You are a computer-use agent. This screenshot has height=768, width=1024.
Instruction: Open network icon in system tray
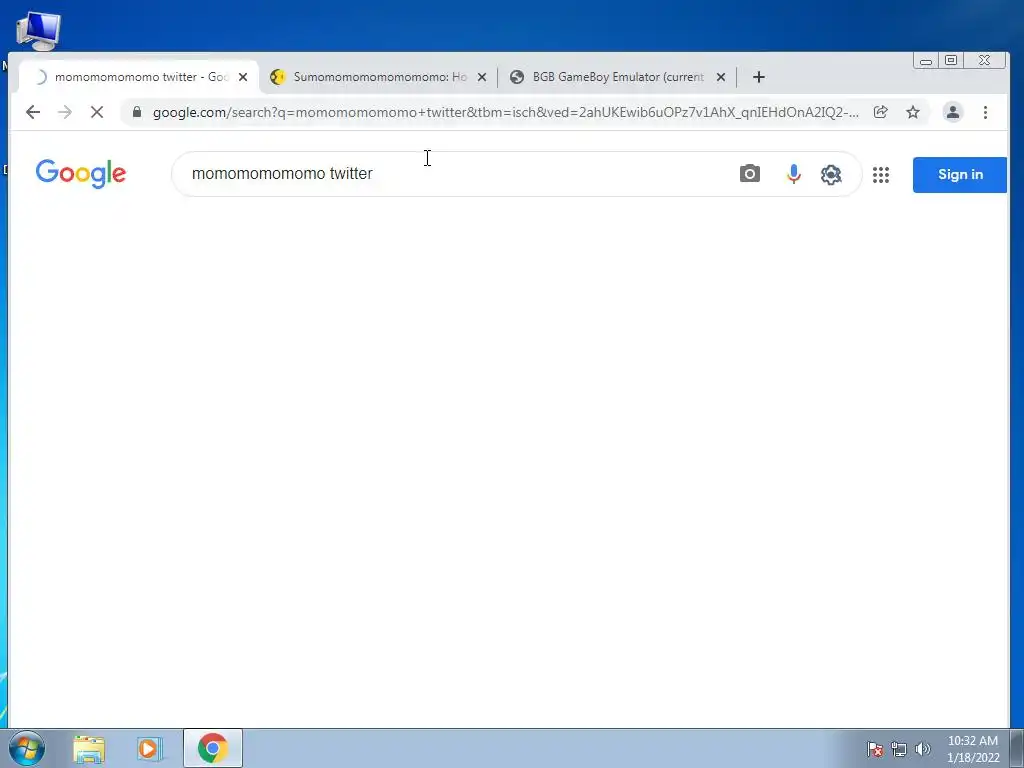coord(899,749)
